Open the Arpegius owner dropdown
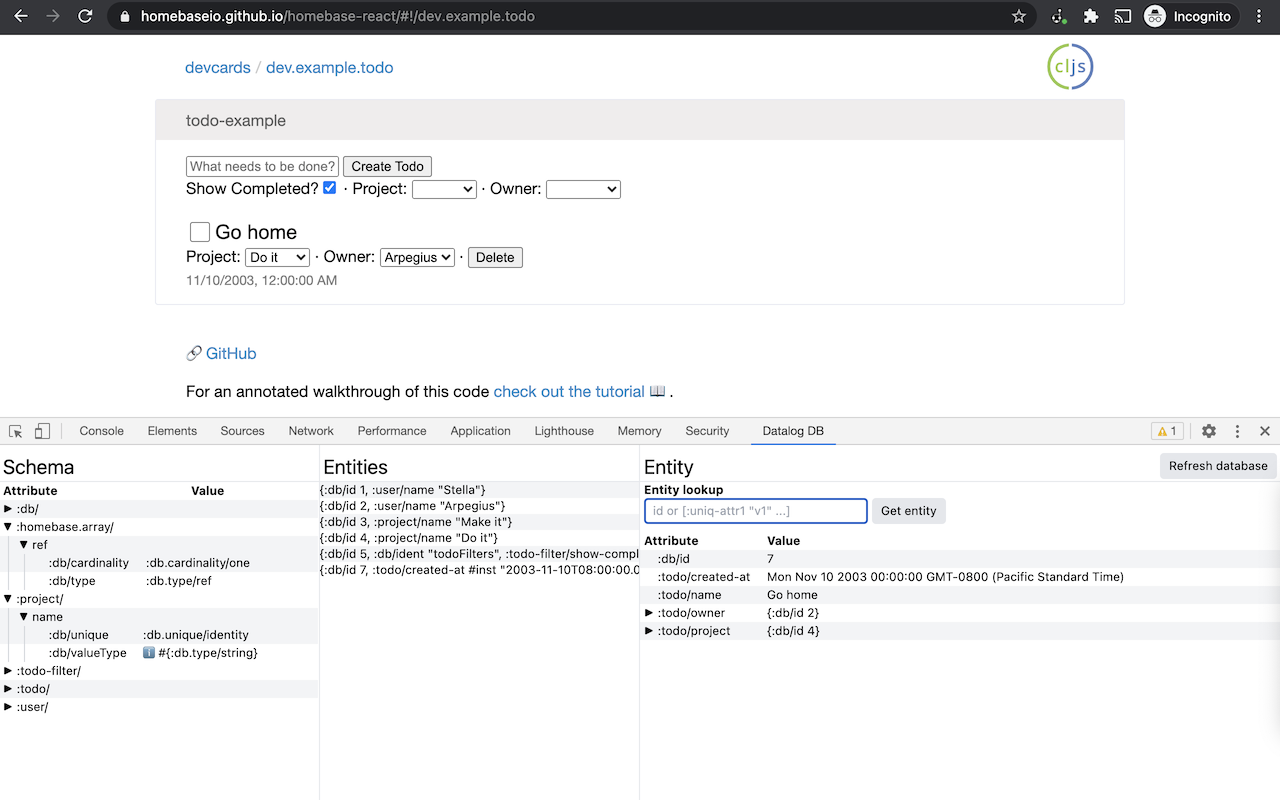This screenshot has height=800, width=1280. pos(417,257)
